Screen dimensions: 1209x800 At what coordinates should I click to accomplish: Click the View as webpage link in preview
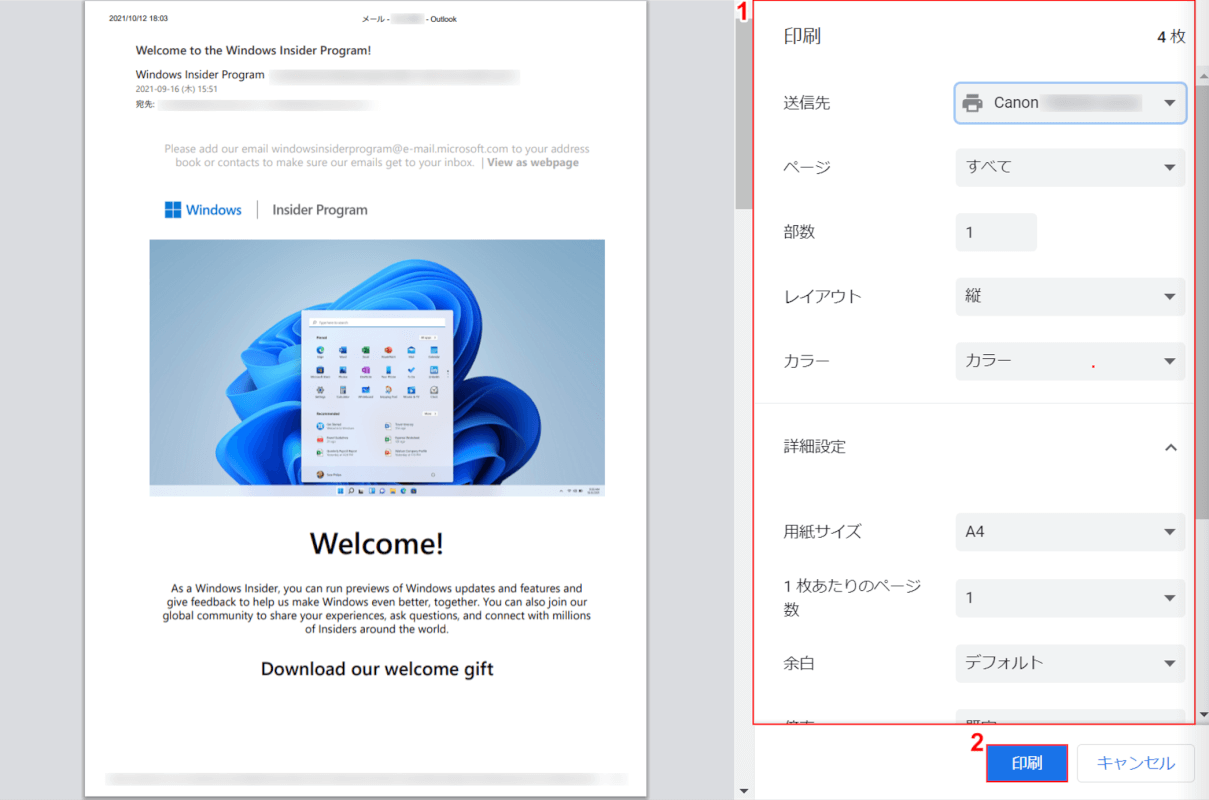pyautogui.click(x=533, y=162)
